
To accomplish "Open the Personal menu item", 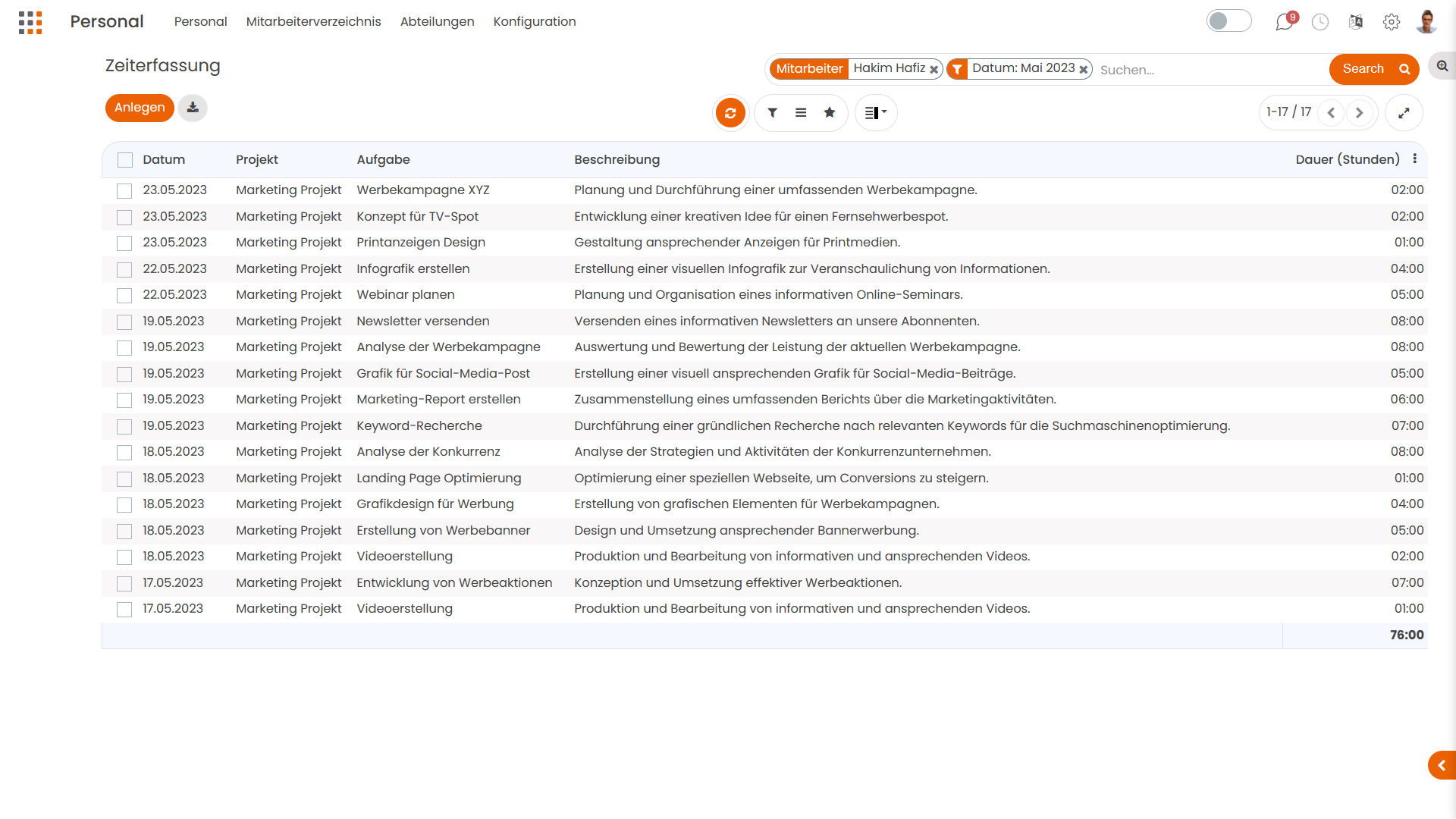I will click(x=200, y=22).
